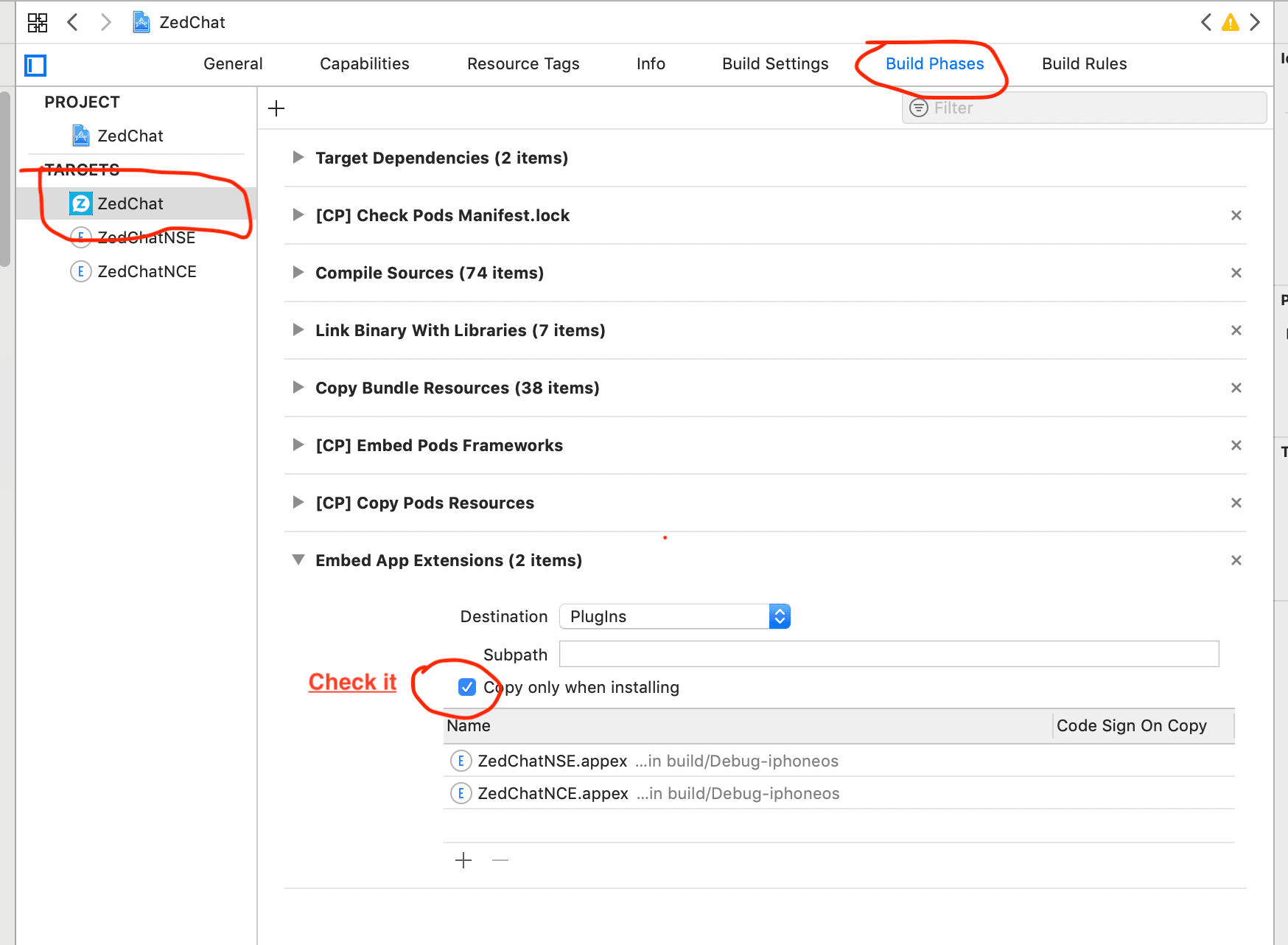Click the yellow warning triangle icon
Viewport: 1288px width, 945px height.
tap(1230, 23)
